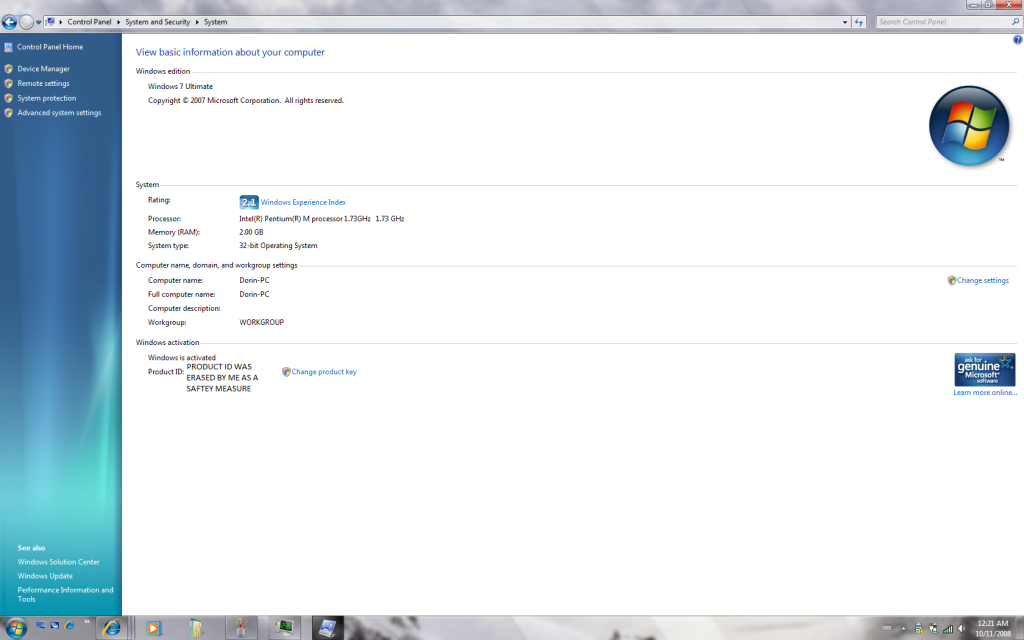The height and width of the screenshot is (640, 1024).
Task: Click Change product key link
Action: point(324,372)
